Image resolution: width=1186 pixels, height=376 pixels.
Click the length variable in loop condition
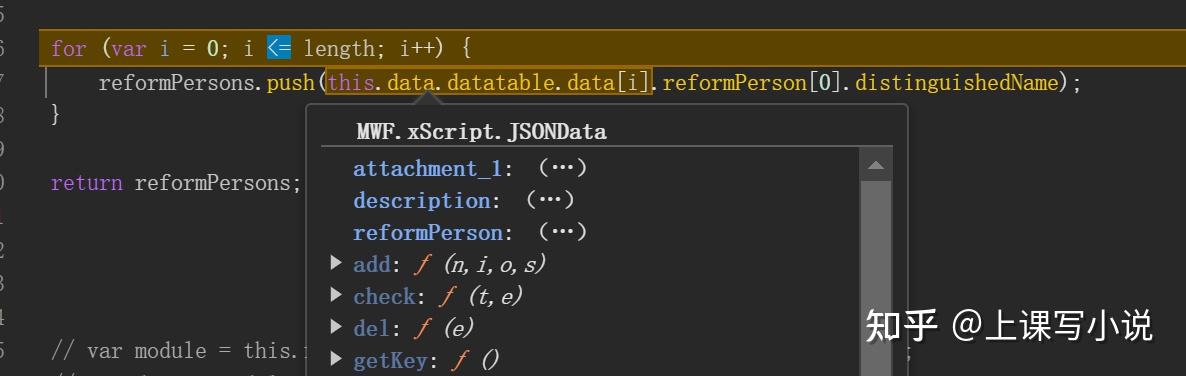pyautogui.click(x=339, y=49)
